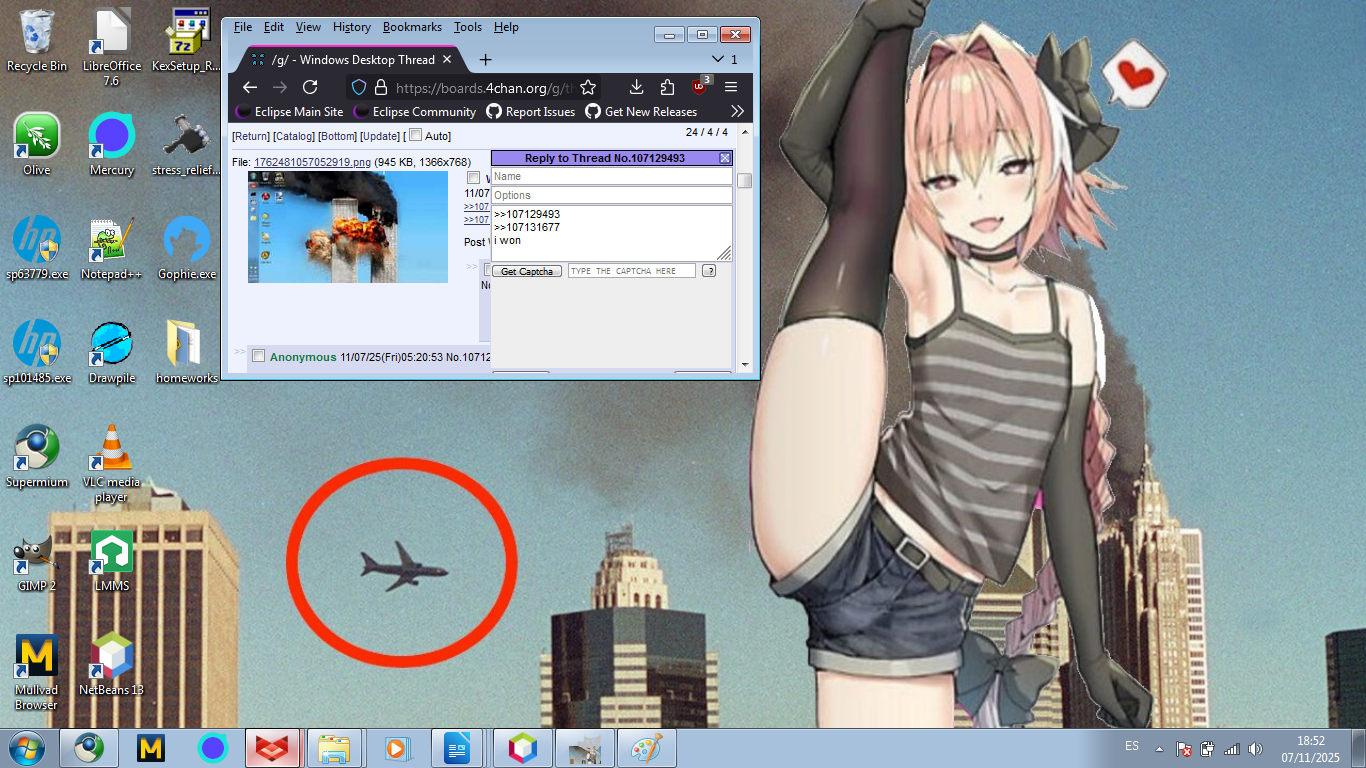Screen dimensions: 1366x768
Task: Open the Eclipse Main Site bookmark
Action: pos(289,112)
